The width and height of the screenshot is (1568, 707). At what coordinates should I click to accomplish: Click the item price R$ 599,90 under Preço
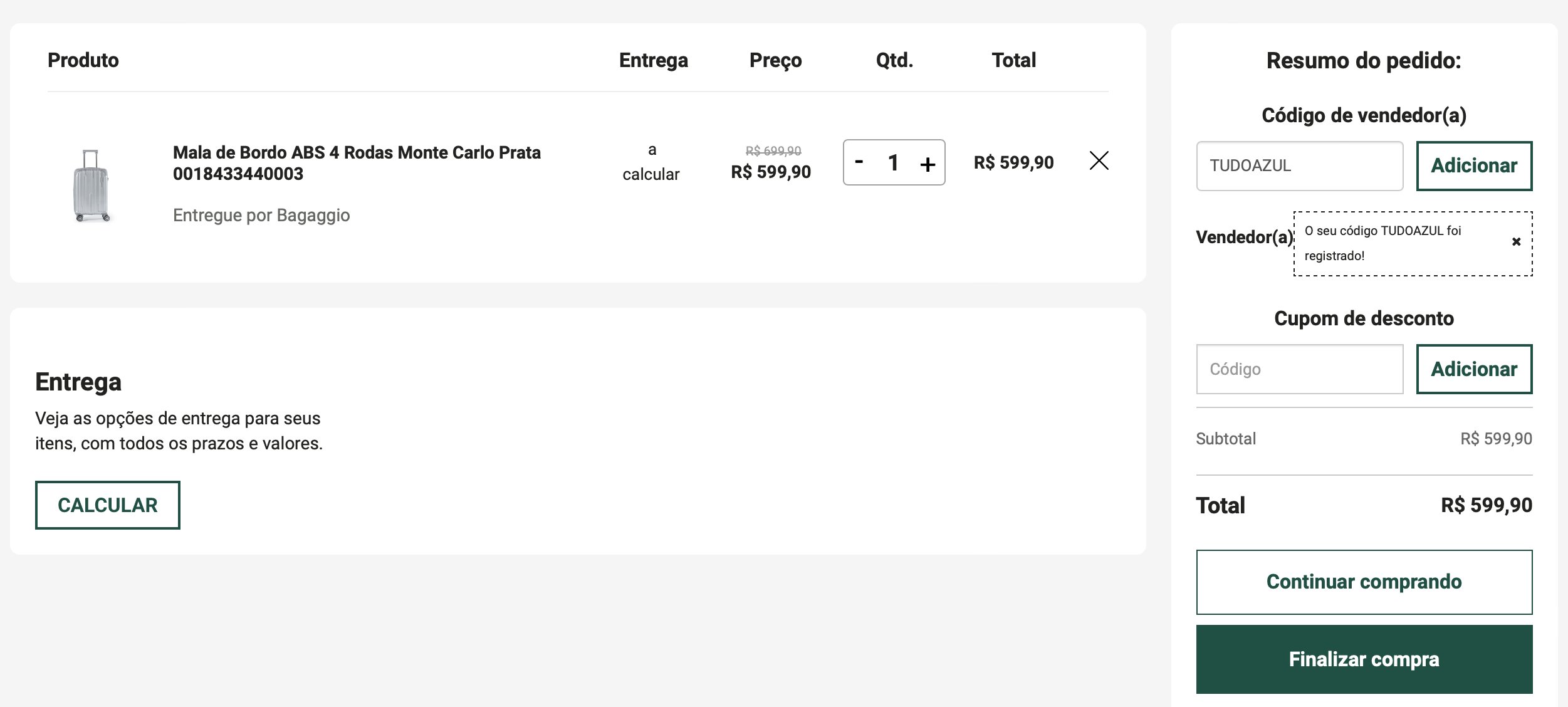[x=771, y=172]
